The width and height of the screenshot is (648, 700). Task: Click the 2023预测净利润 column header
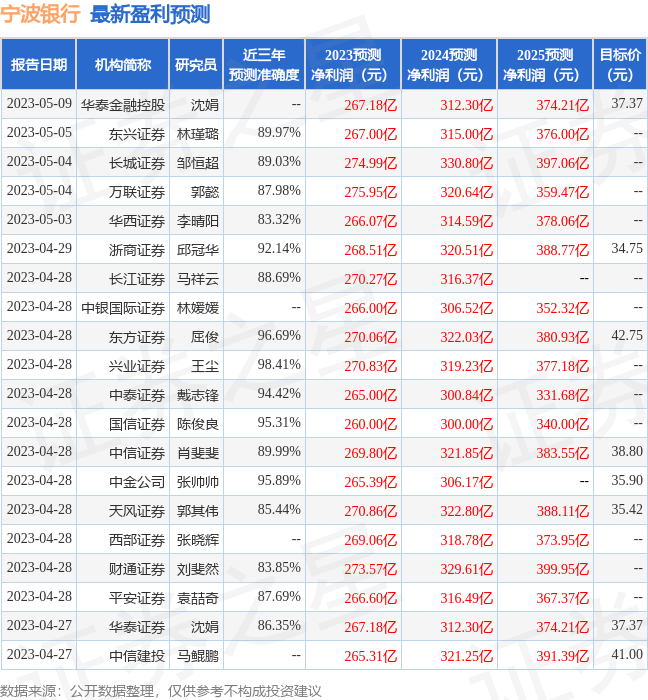353,65
